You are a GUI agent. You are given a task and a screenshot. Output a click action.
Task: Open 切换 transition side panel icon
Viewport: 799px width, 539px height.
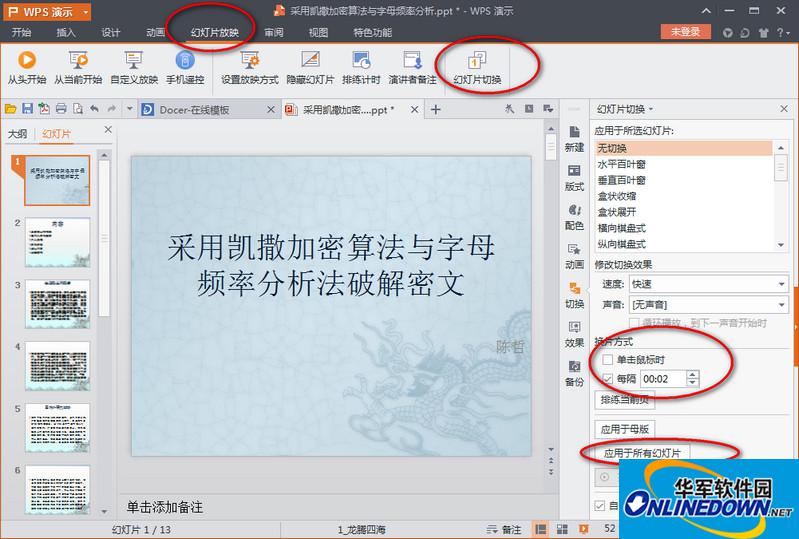[x=574, y=295]
